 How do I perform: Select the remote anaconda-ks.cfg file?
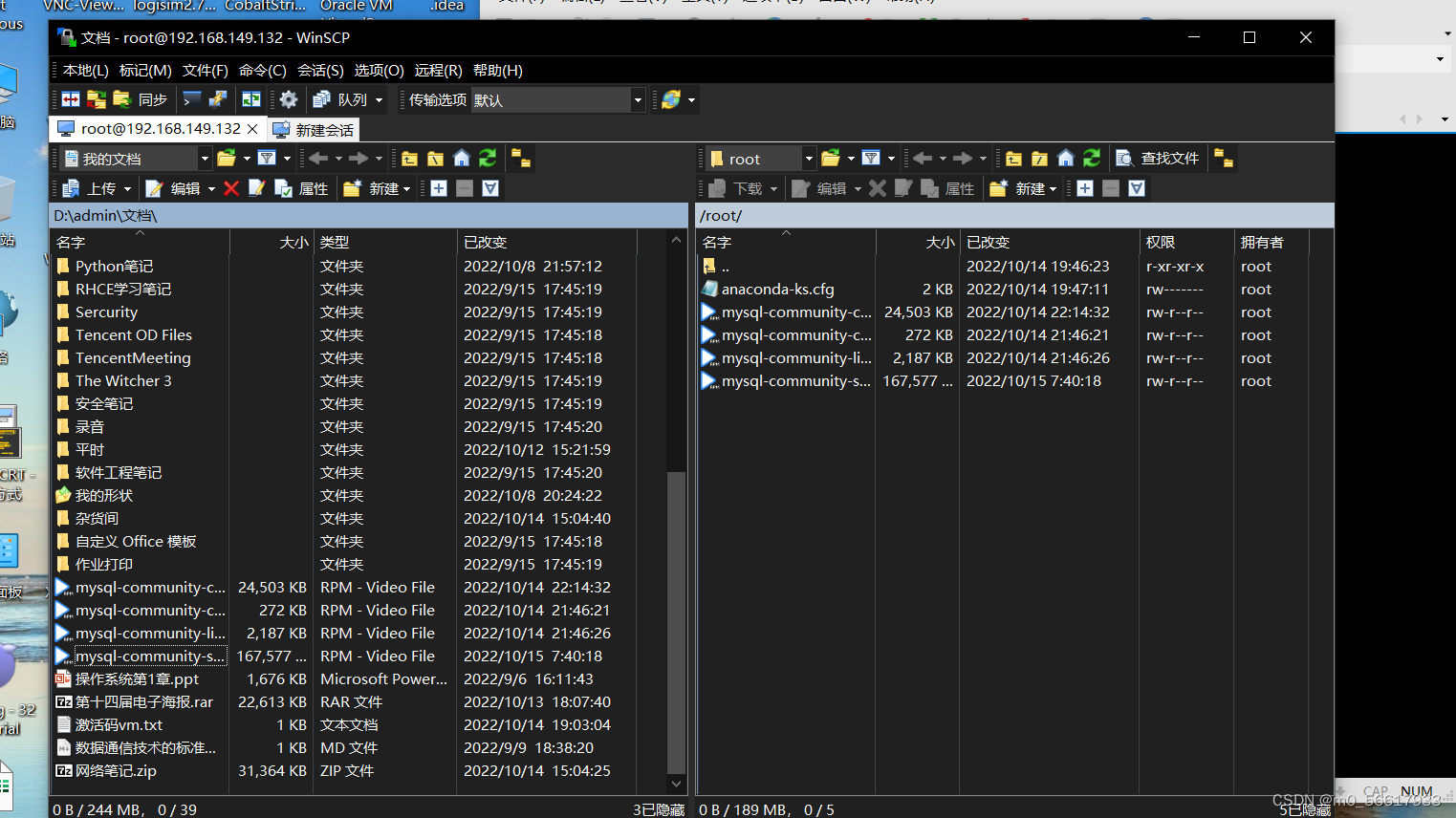point(778,289)
